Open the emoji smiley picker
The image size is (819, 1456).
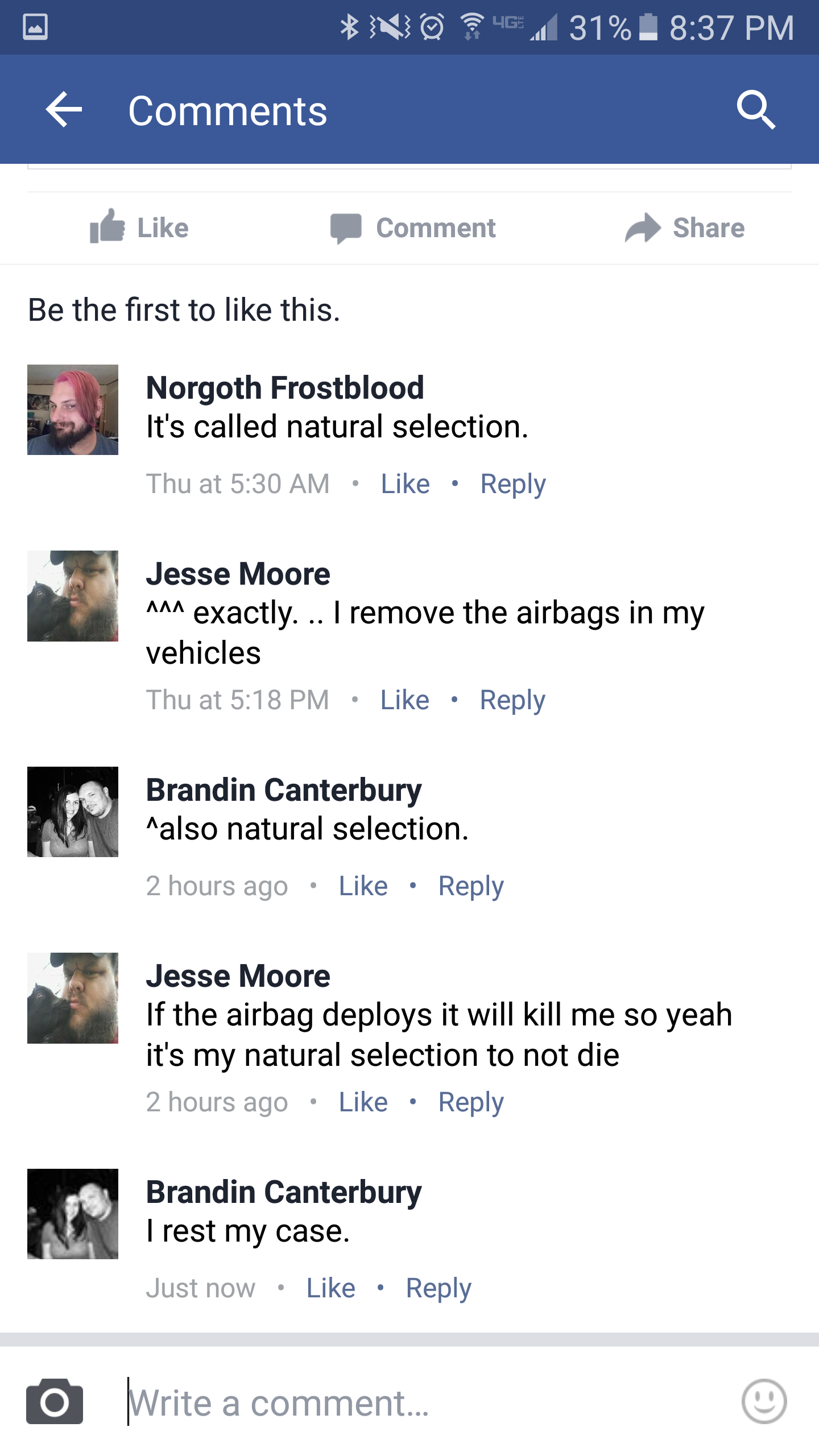tap(764, 1402)
